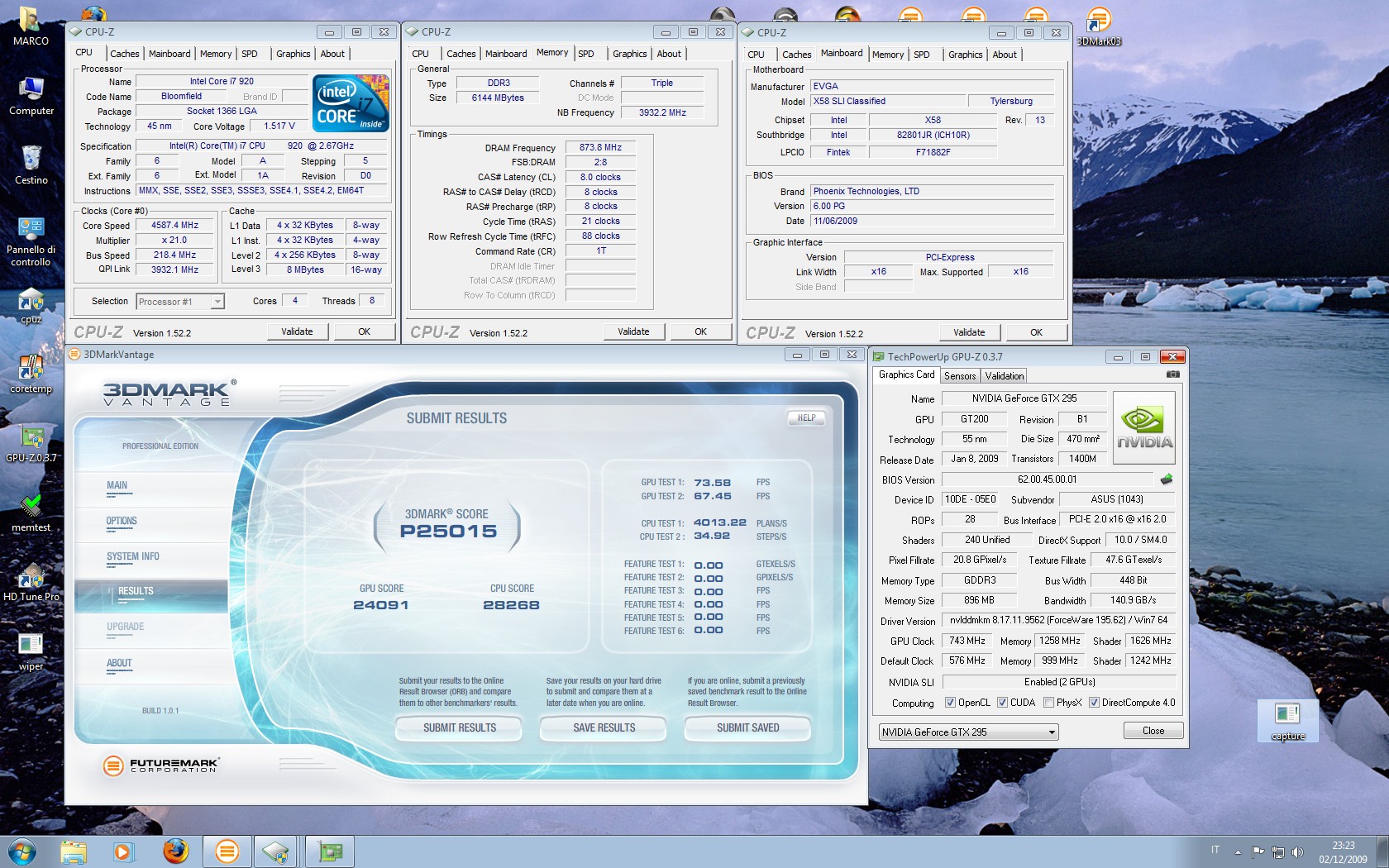Select the GPU-Z.0.3.7 desktop icon
This screenshot has width=1389, height=868.
tap(31, 444)
